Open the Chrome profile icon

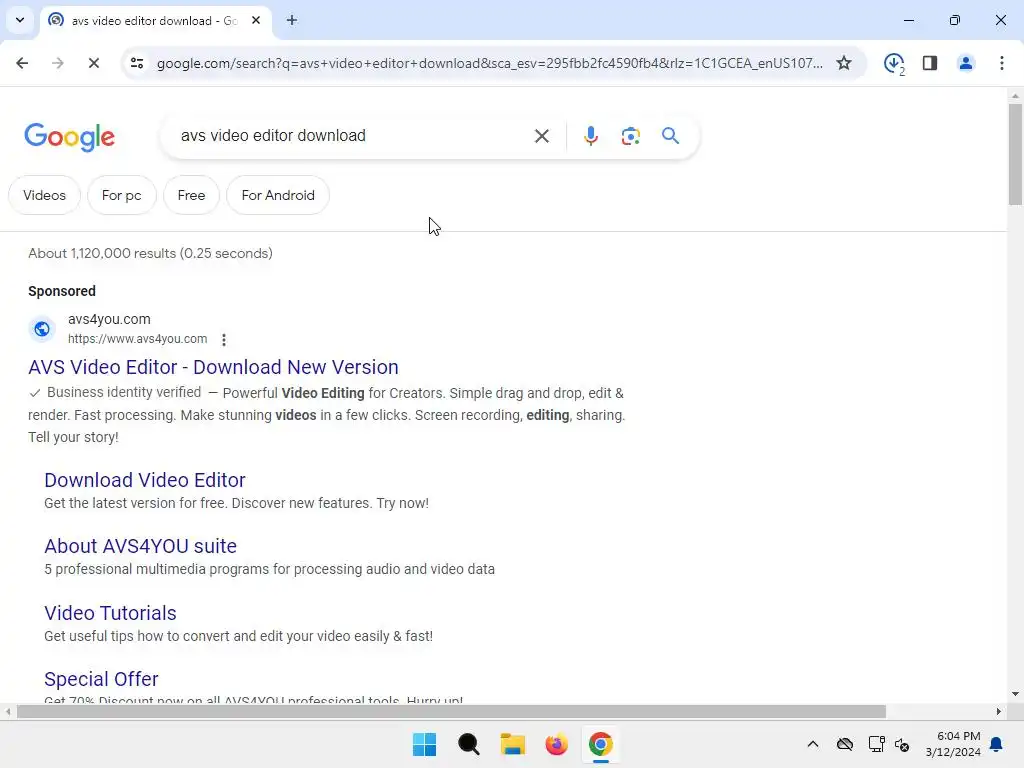click(x=965, y=63)
